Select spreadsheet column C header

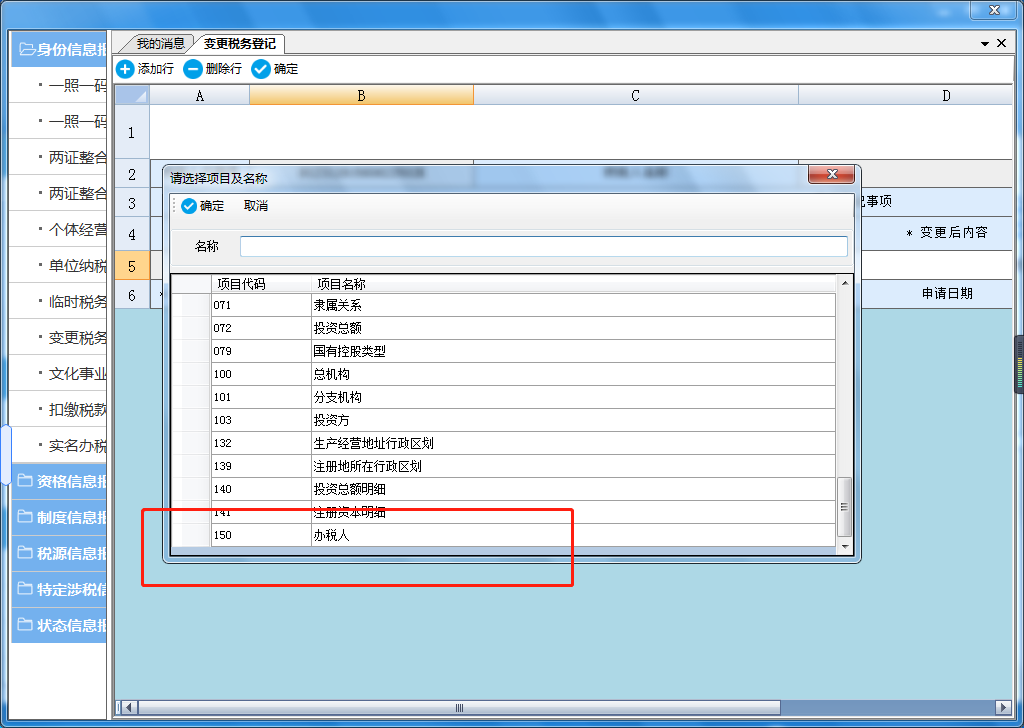(635, 95)
